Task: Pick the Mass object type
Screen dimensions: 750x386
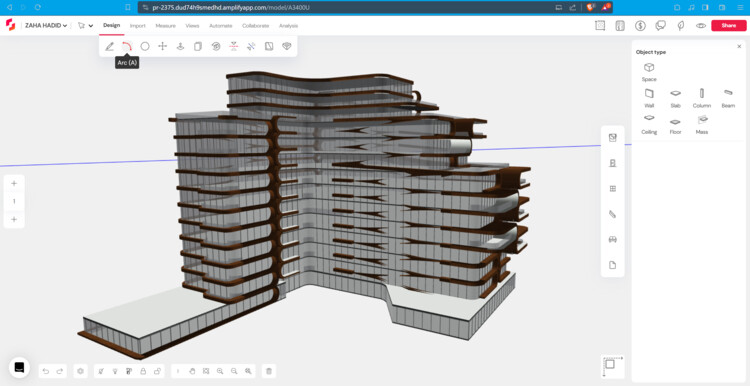Action: [x=702, y=125]
